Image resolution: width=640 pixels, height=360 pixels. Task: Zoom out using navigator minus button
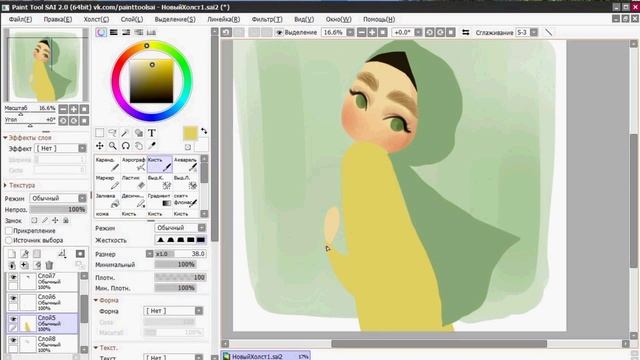(x=63, y=109)
